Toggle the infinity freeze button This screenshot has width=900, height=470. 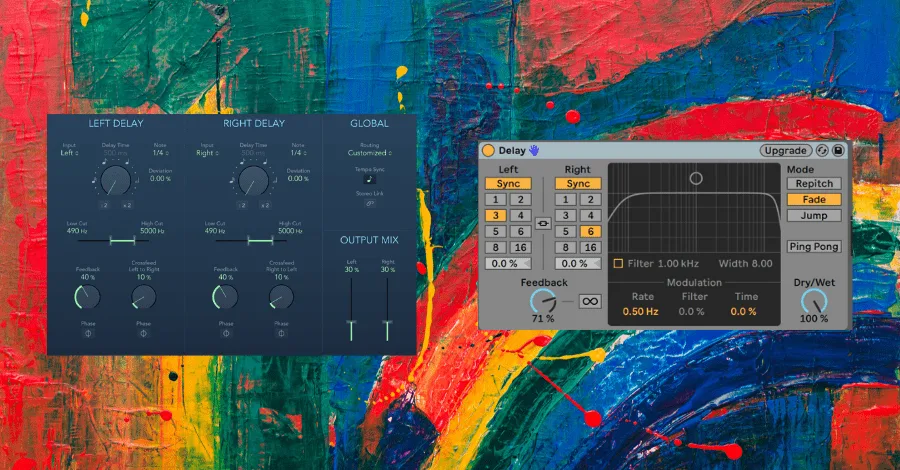(589, 301)
